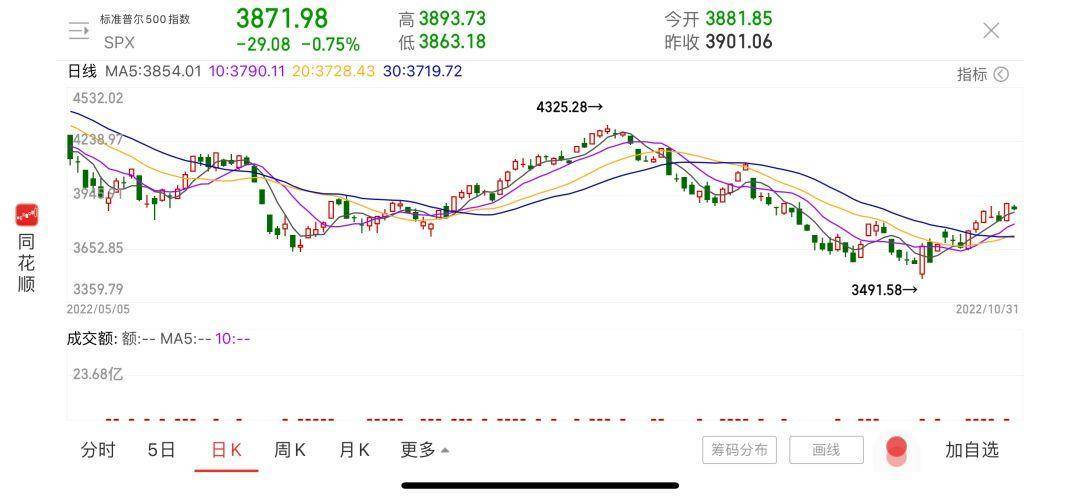Click today's open value 3881.85
Viewport: 1080px width, 499px height.
pyautogui.click(x=738, y=19)
